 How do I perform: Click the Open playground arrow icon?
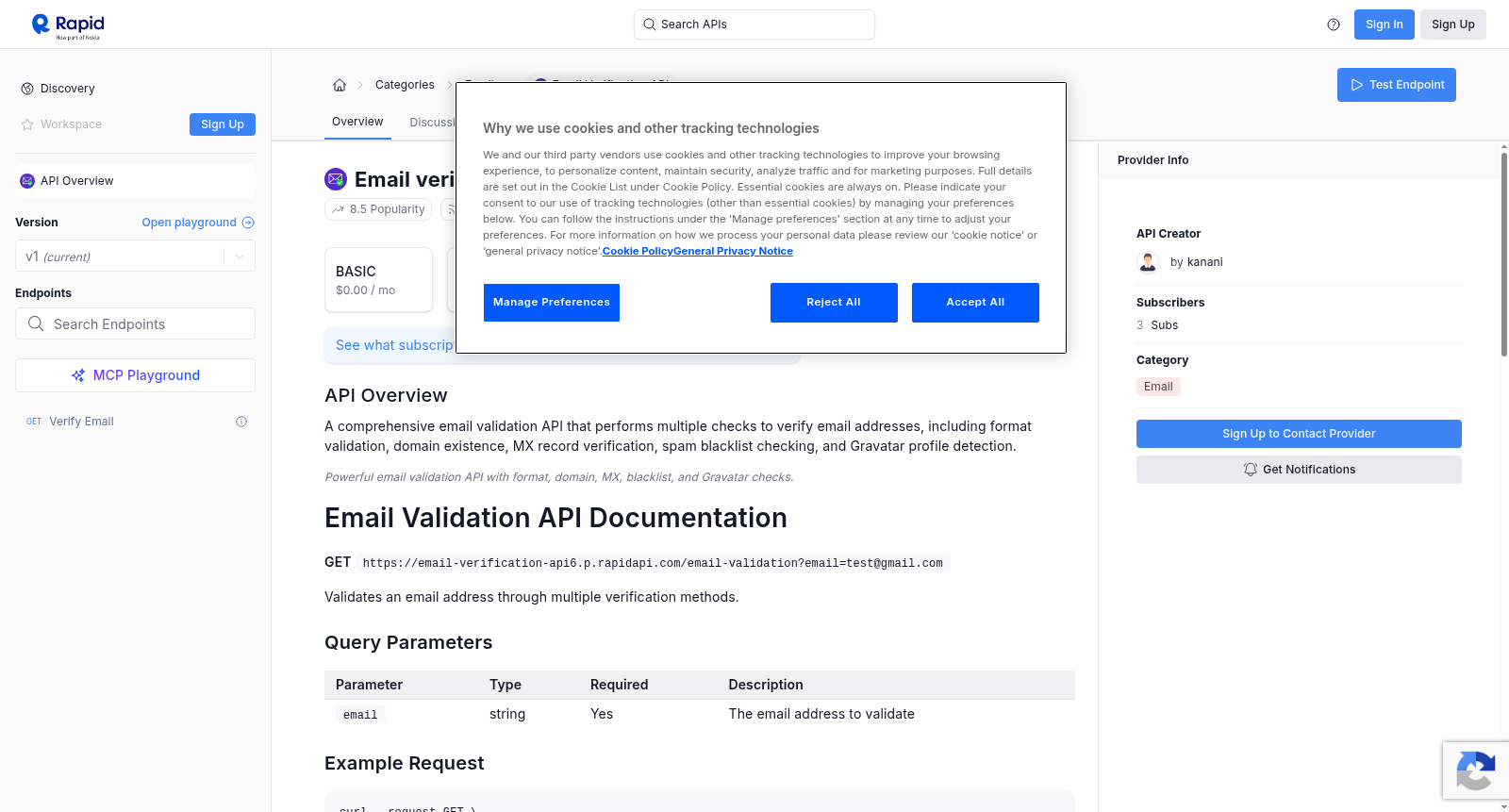pos(248,223)
